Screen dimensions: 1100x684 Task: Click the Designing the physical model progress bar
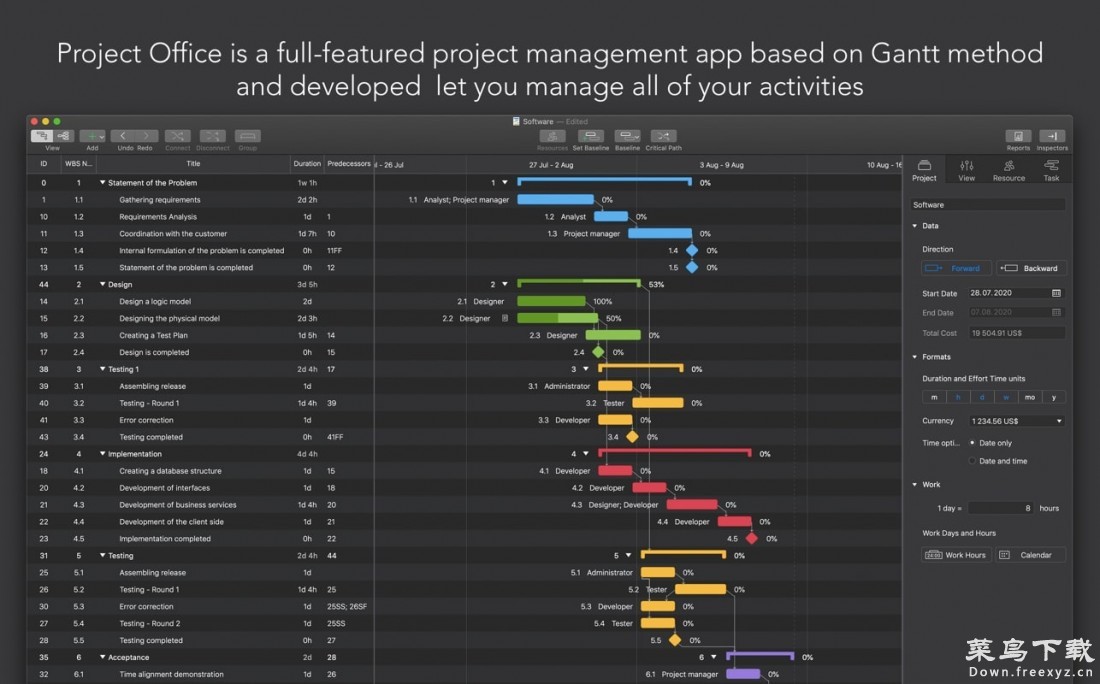[557, 318]
